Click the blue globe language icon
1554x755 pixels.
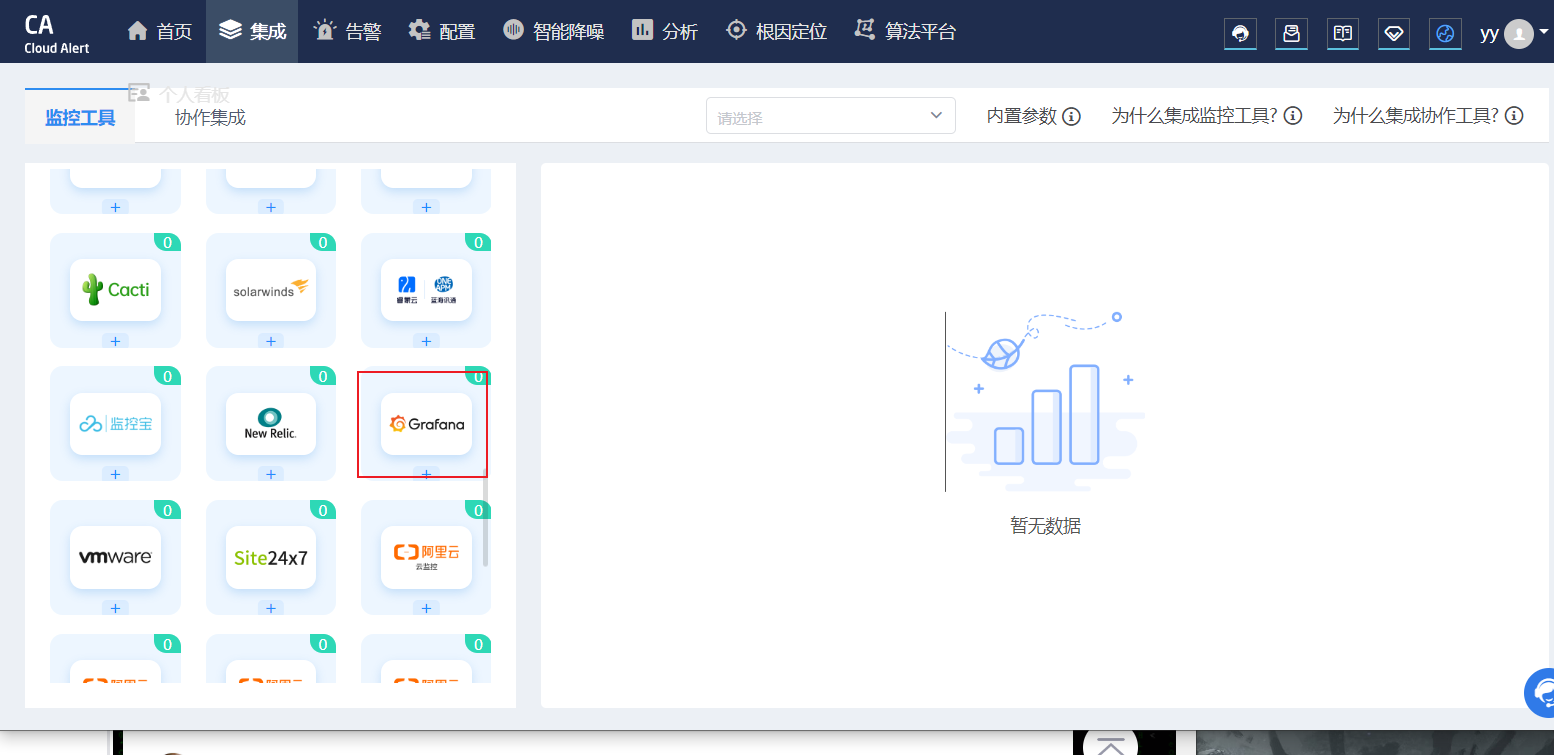tap(1445, 34)
